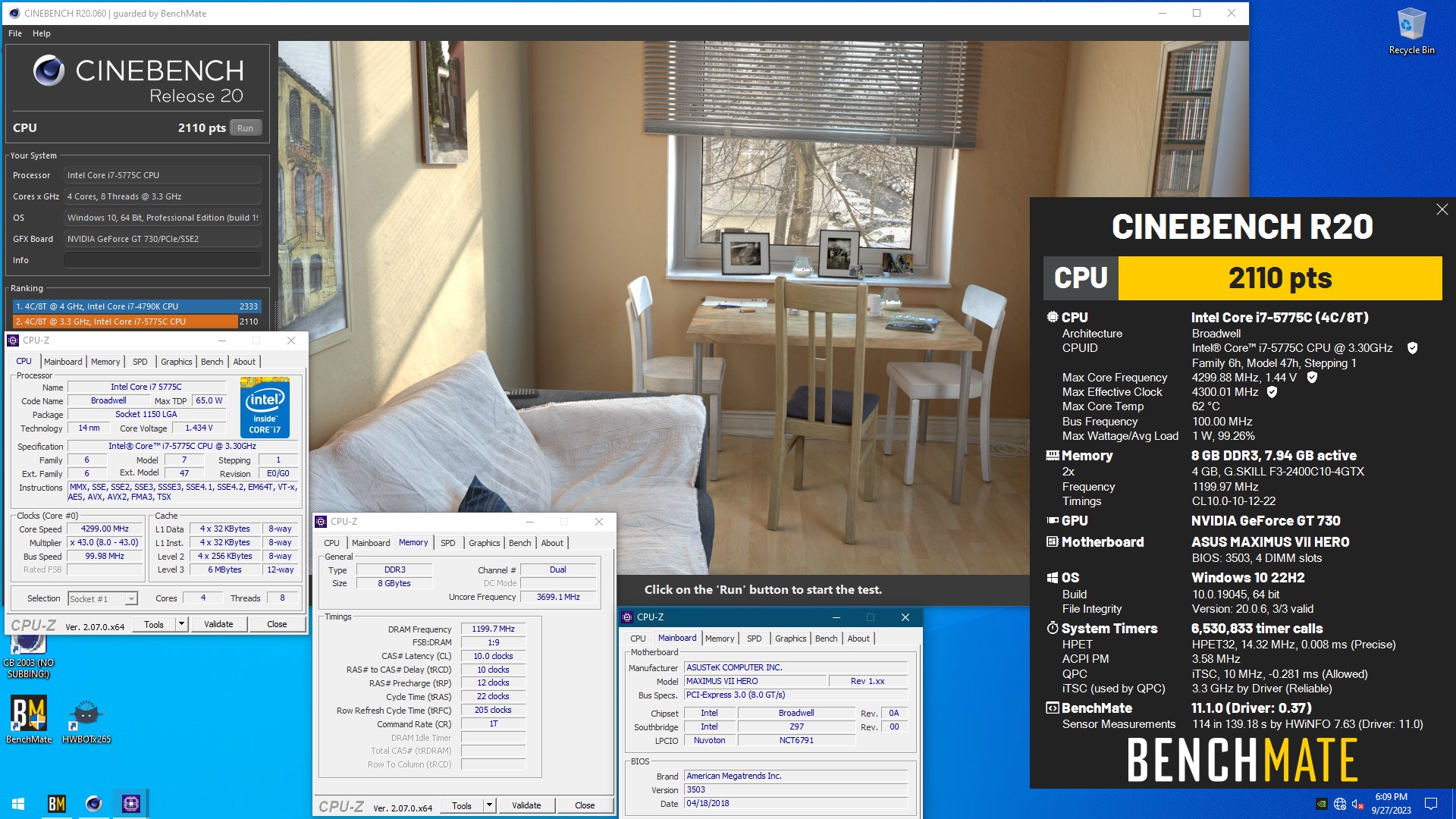The height and width of the screenshot is (819, 1456).
Task: Click the CPU-Z Mainboard window title icon
Action: point(628,617)
